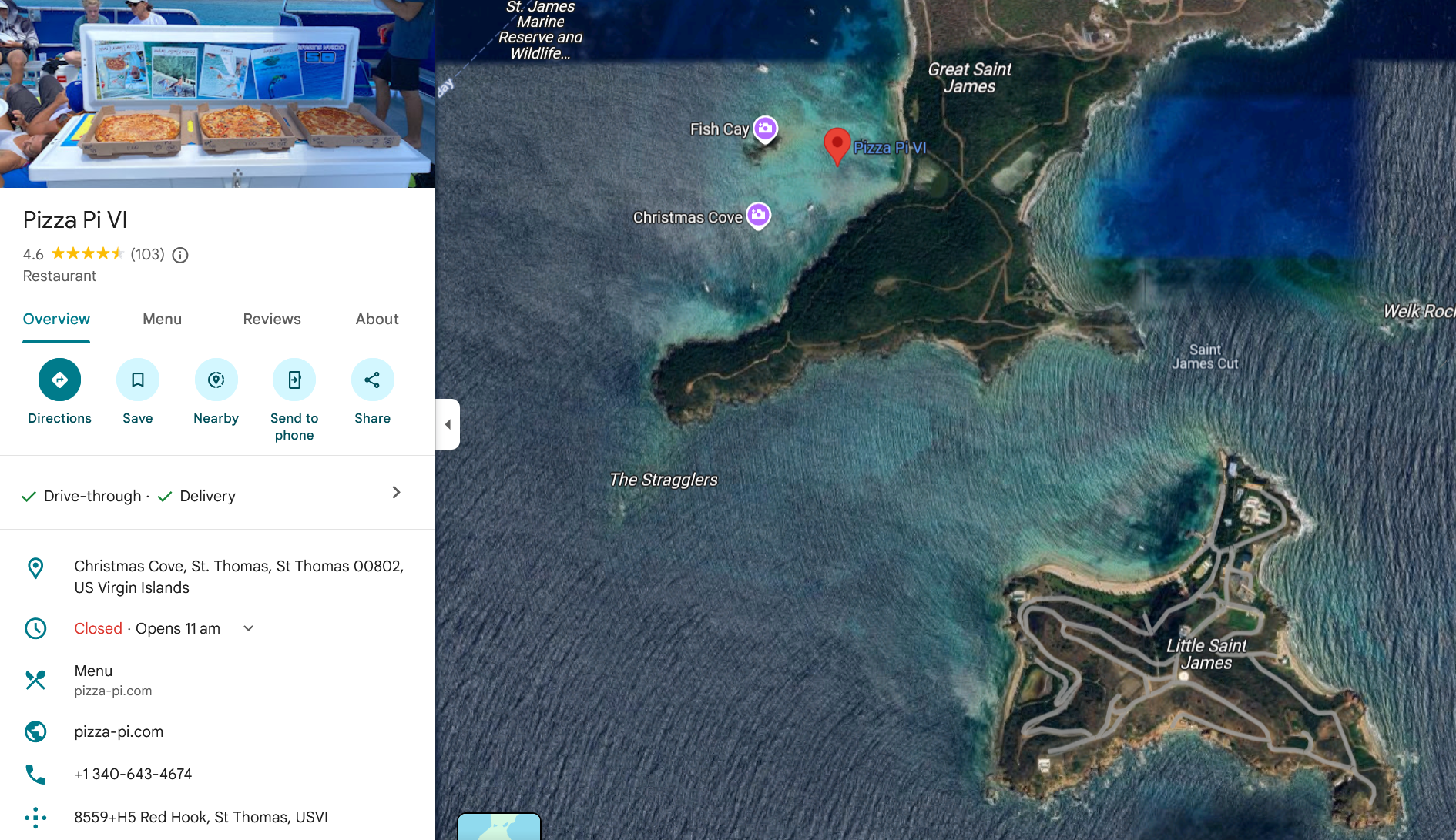This screenshot has height=840, width=1456.
Task: Click St. James Marine Reserve label
Action: pos(540,30)
